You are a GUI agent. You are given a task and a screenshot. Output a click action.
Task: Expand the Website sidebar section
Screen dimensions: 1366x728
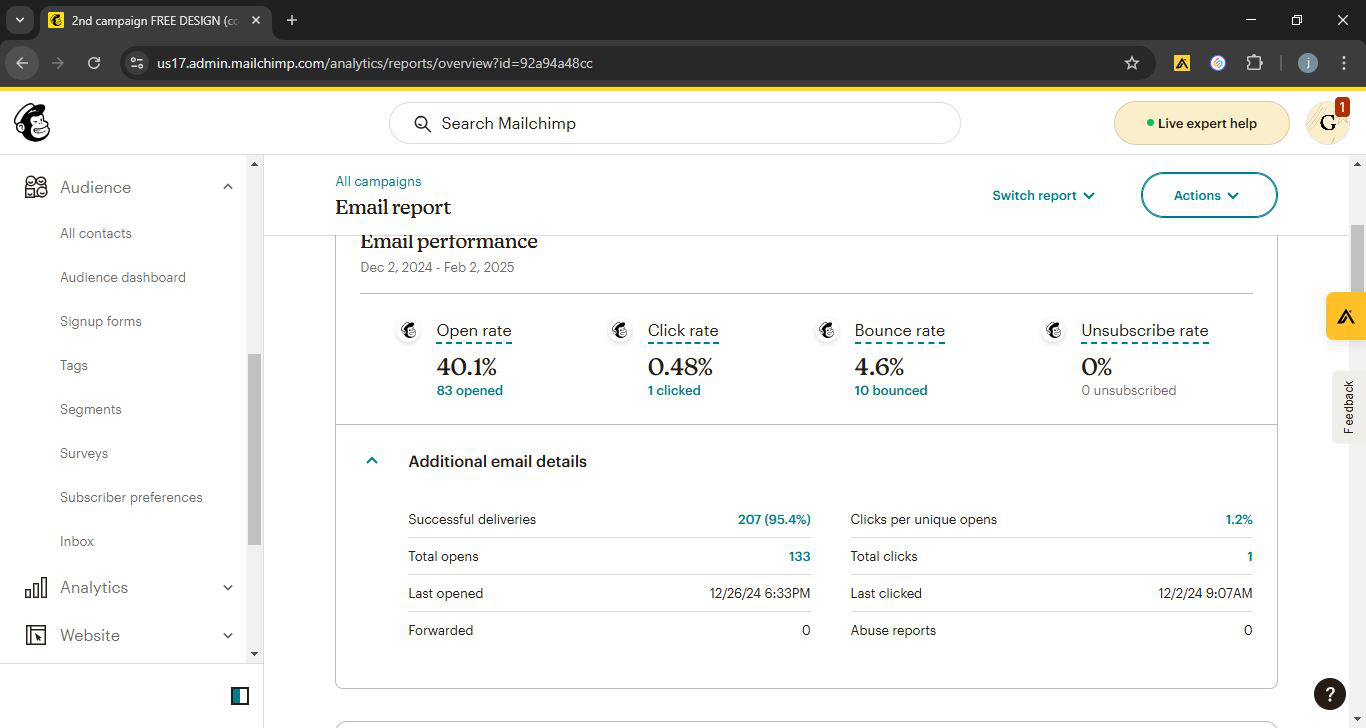(x=227, y=636)
